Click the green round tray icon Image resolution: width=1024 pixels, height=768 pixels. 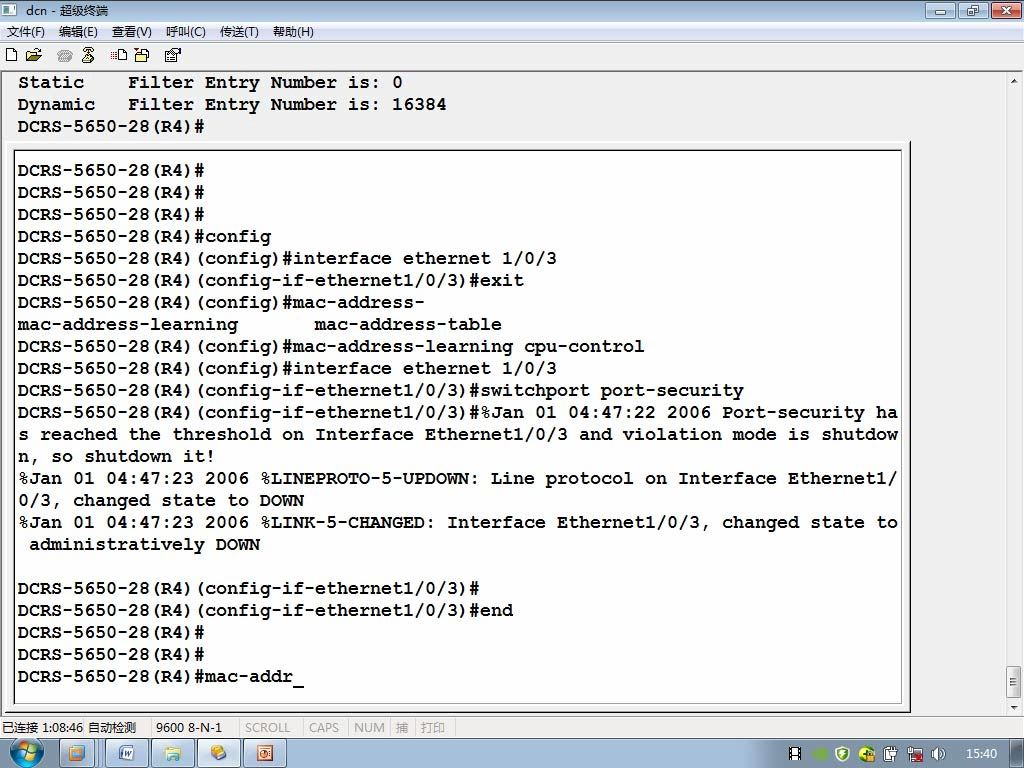pos(819,754)
